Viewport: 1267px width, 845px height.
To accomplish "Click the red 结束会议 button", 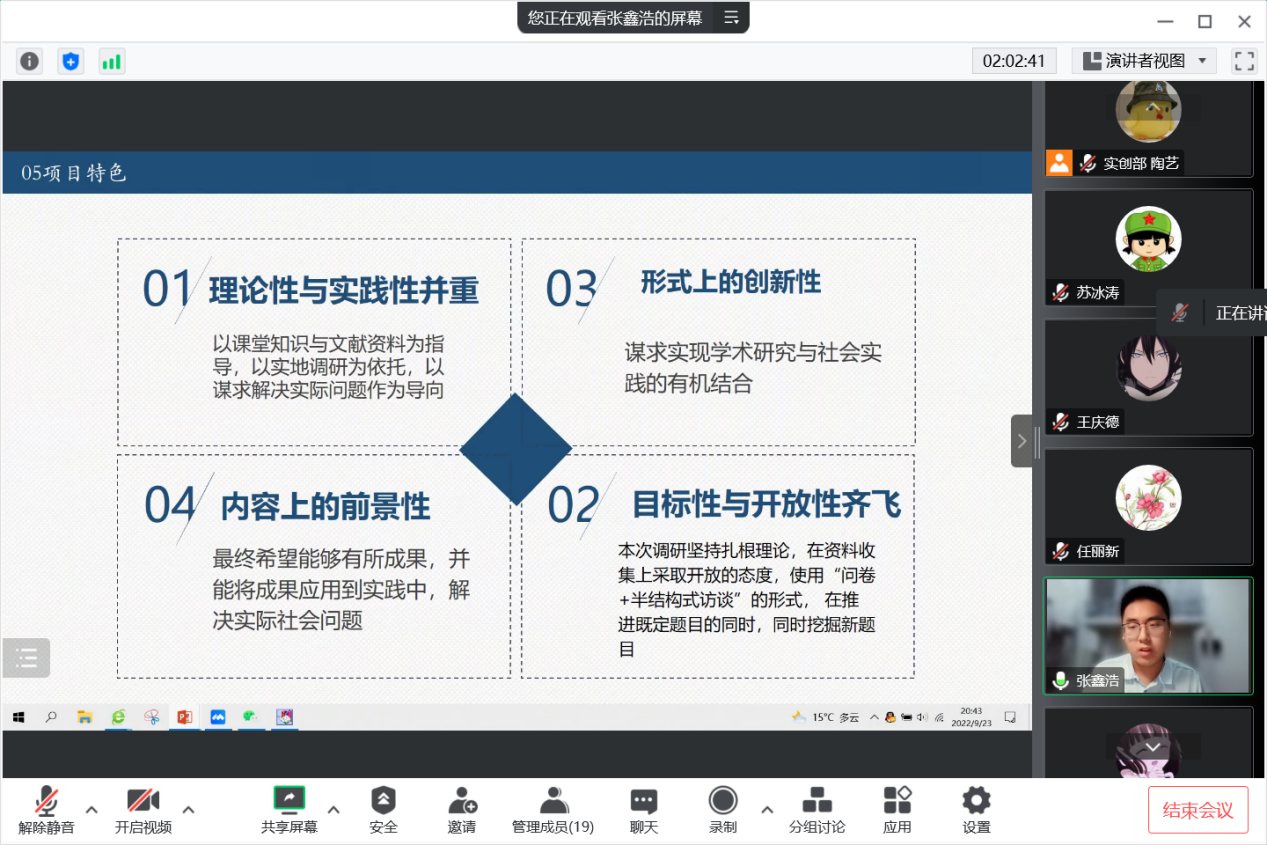I will coord(1198,810).
